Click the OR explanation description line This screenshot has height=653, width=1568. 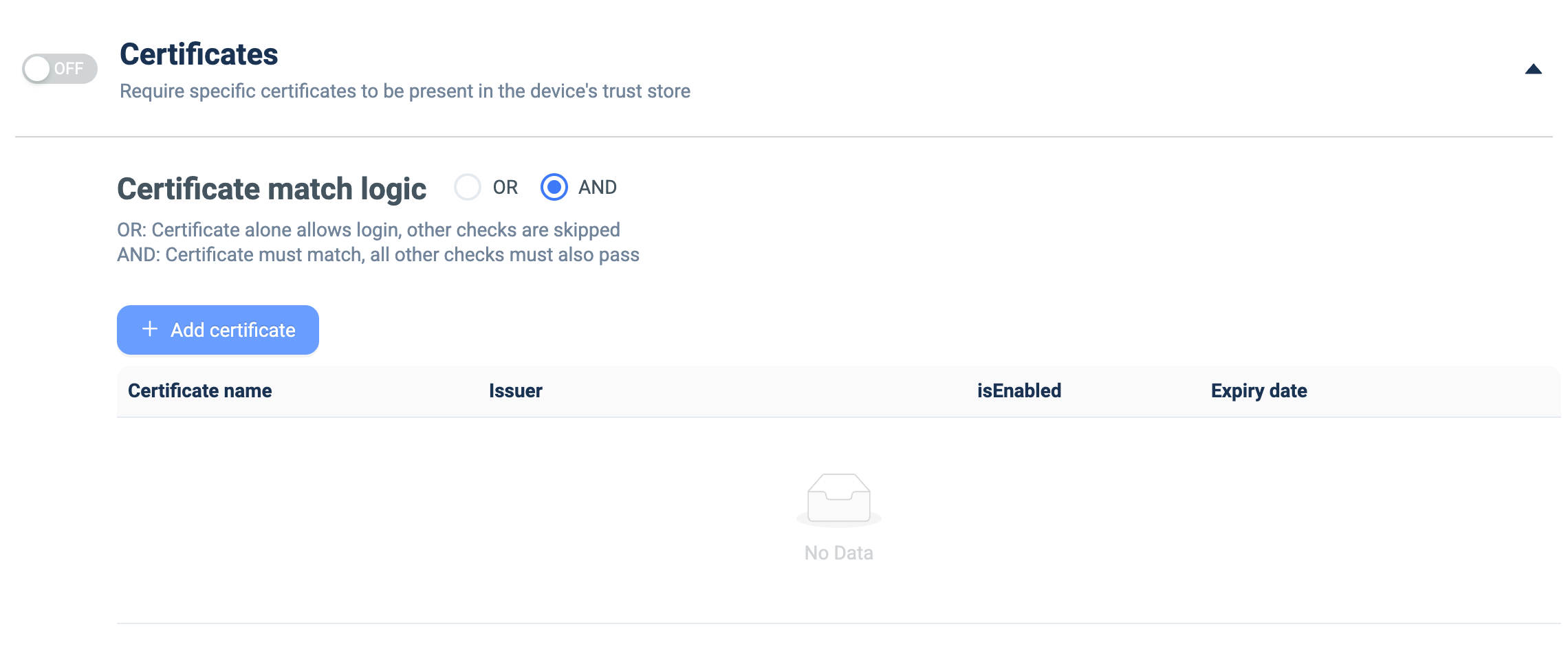(x=369, y=230)
